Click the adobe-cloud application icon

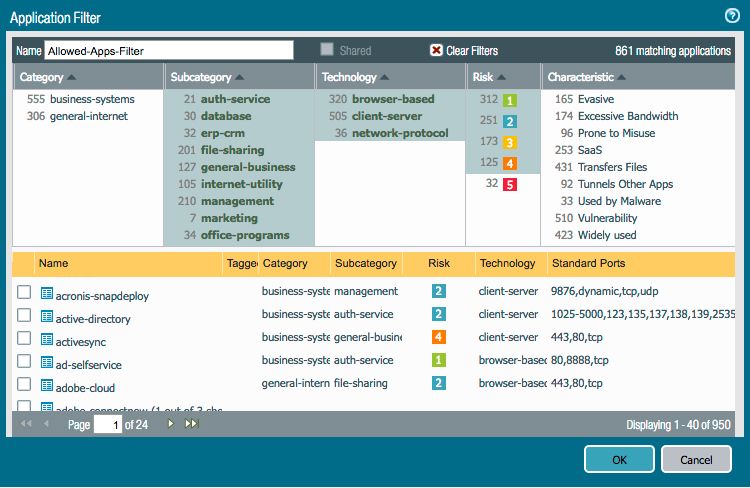(46, 385)
